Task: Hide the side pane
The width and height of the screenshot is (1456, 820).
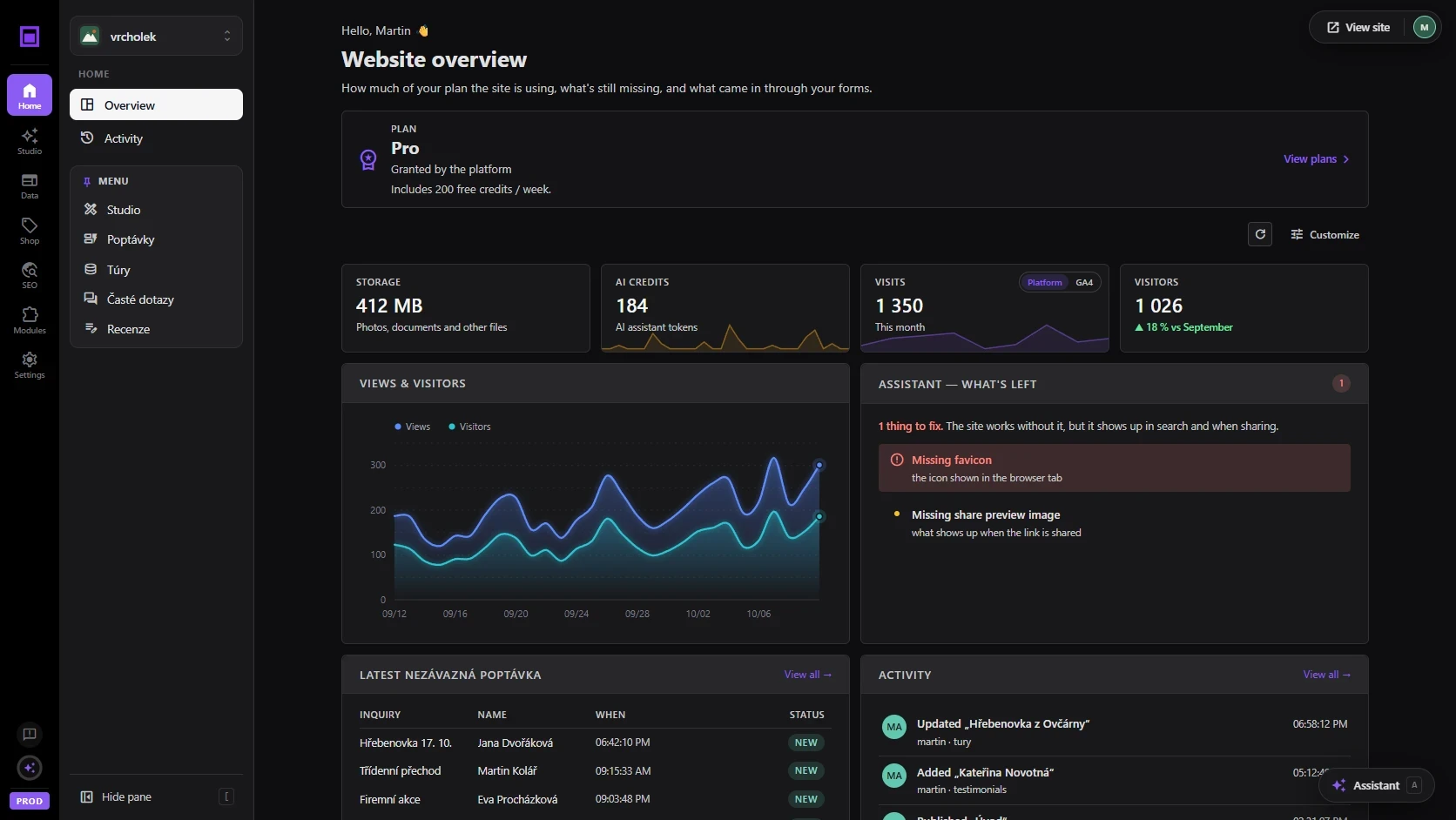Action: click(x=156, y=796)
